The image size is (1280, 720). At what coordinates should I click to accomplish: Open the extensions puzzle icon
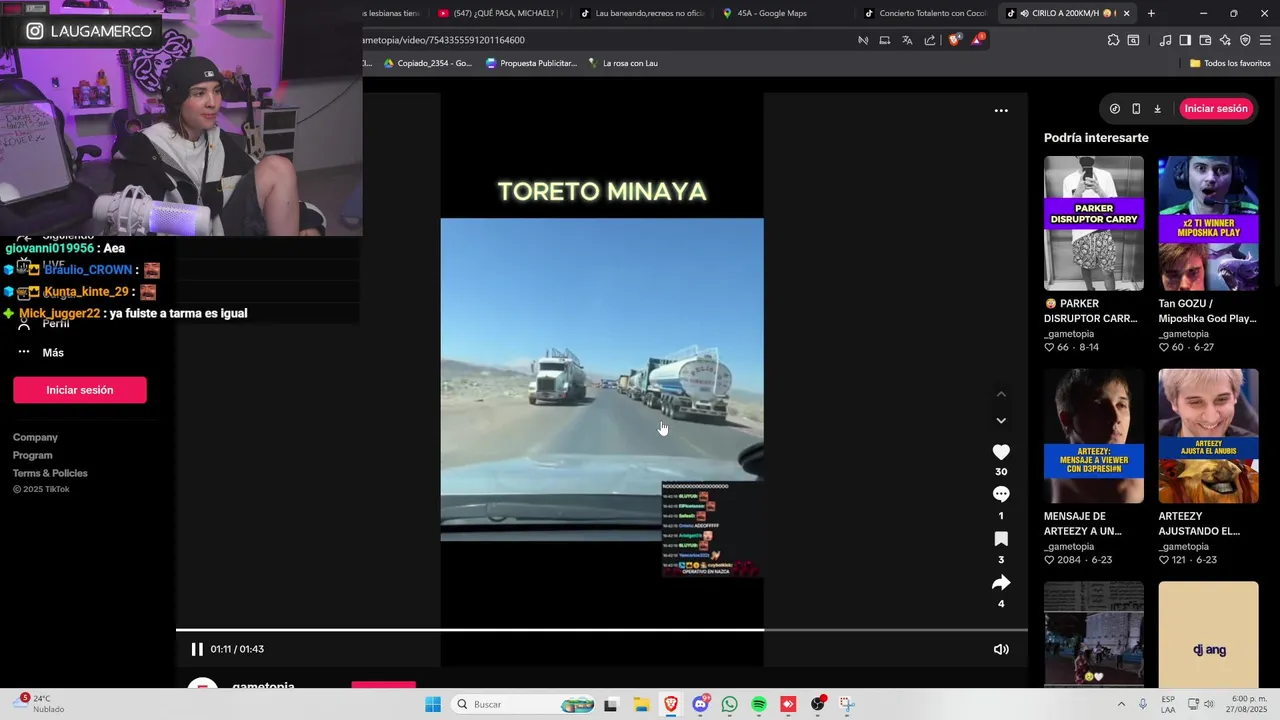click(x=1113, y=40)
